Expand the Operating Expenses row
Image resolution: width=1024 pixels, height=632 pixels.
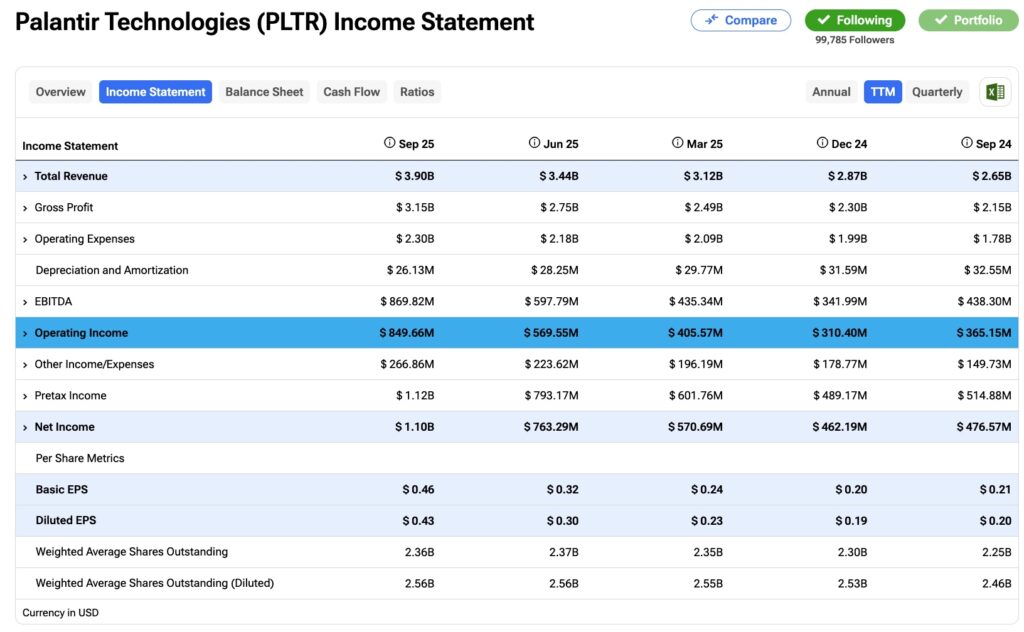point(25,240)
